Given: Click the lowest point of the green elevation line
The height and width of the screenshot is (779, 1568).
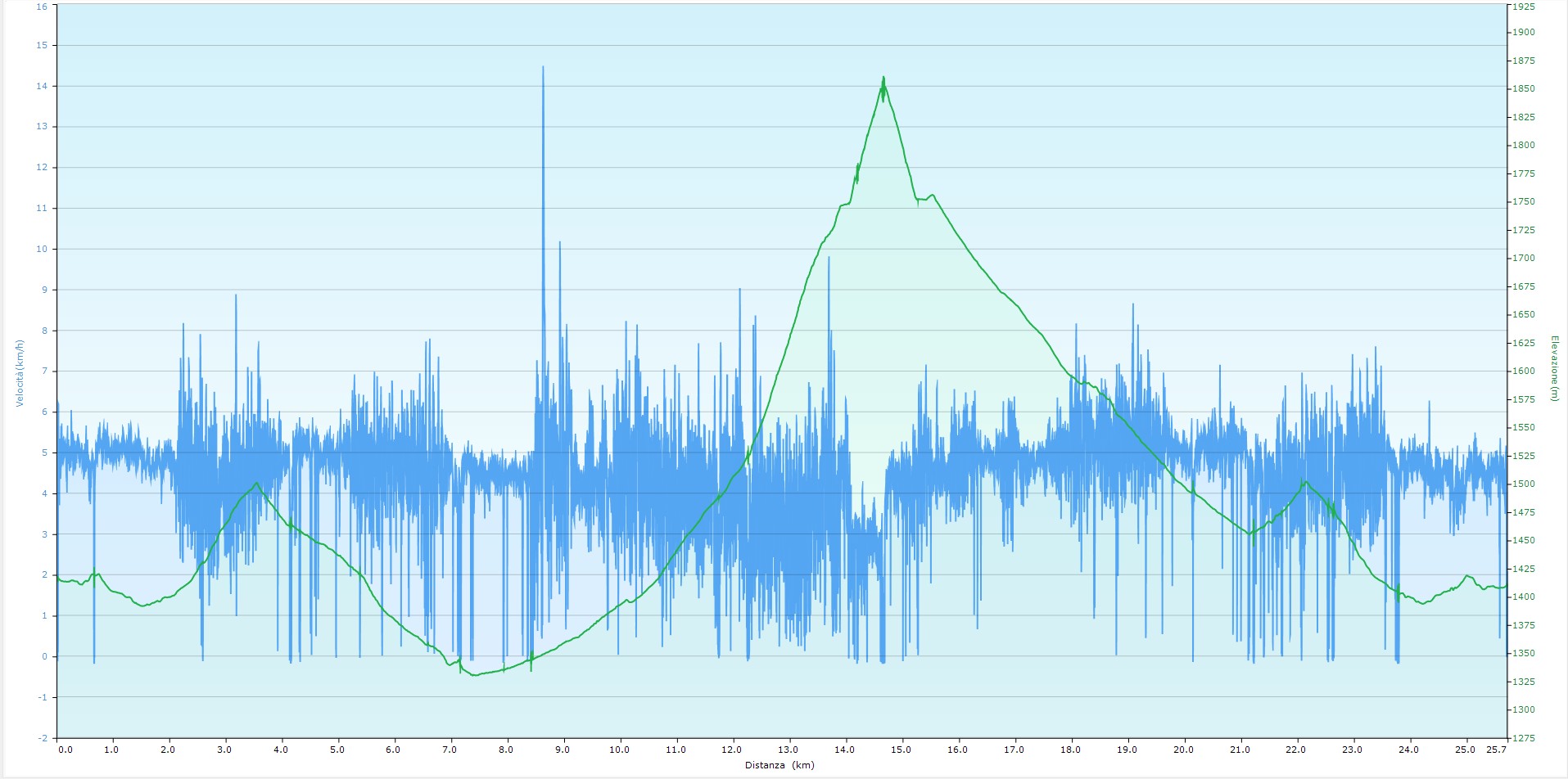Looking at the screenshot, I should 475,675.
